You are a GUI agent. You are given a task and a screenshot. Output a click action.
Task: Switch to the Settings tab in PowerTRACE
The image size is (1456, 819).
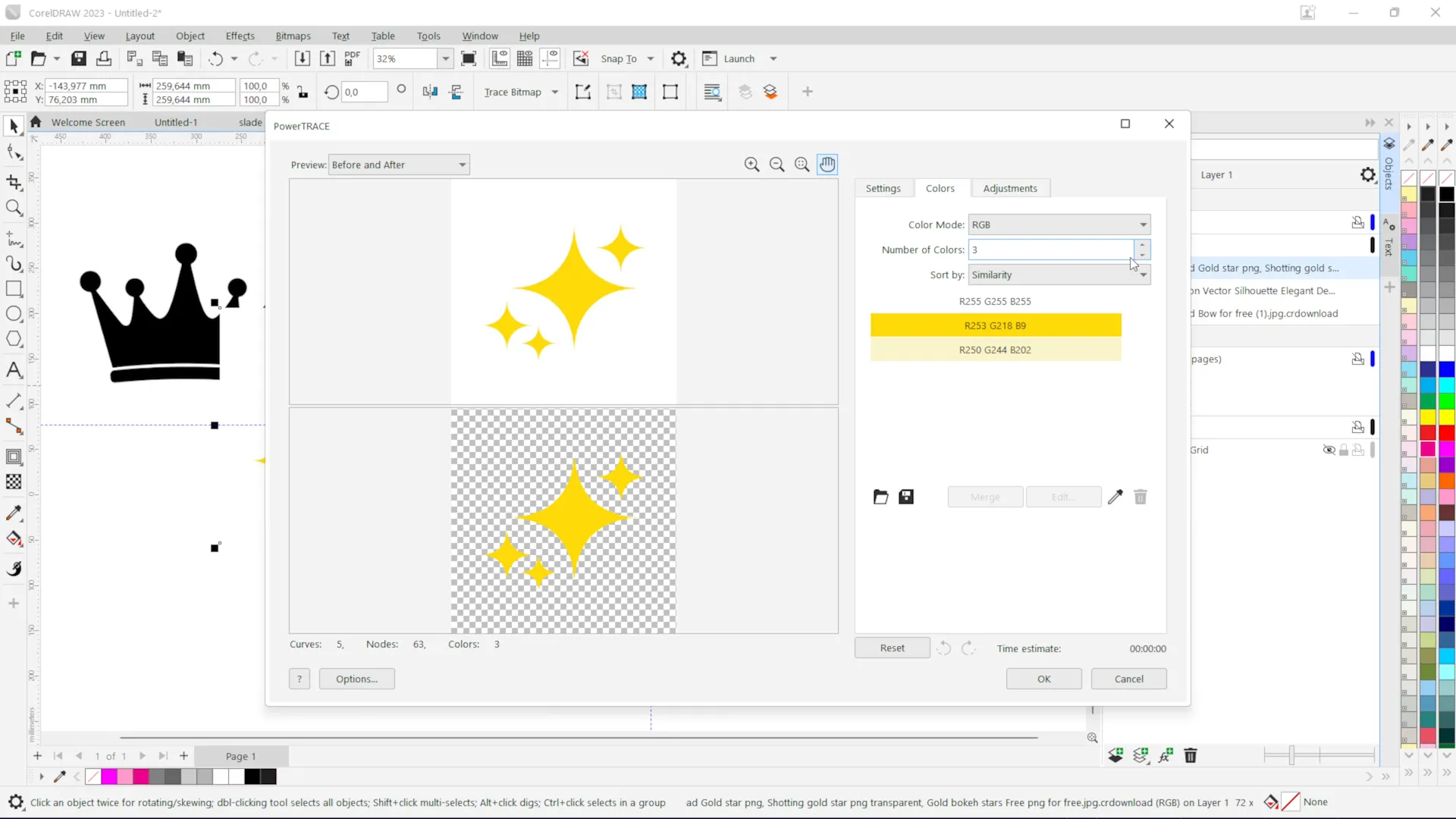883,188
